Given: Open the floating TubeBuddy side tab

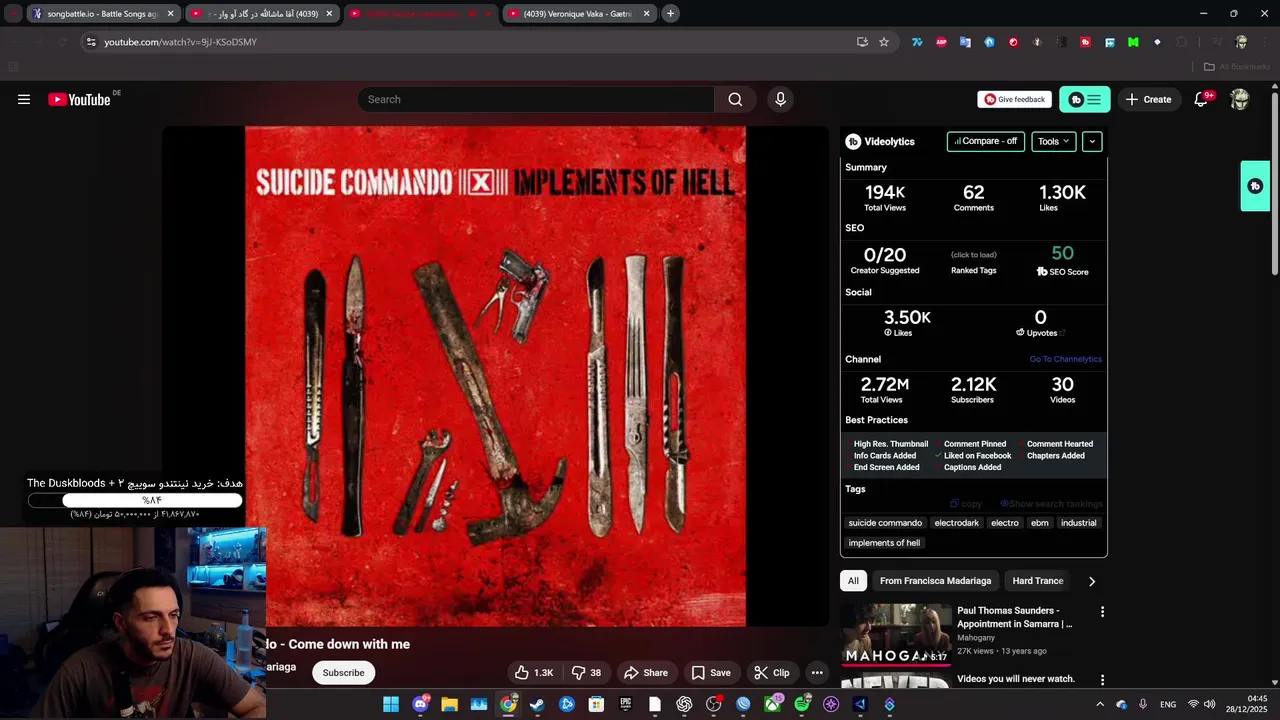Looking at the screenshot, I should (x=1255, y=186).
